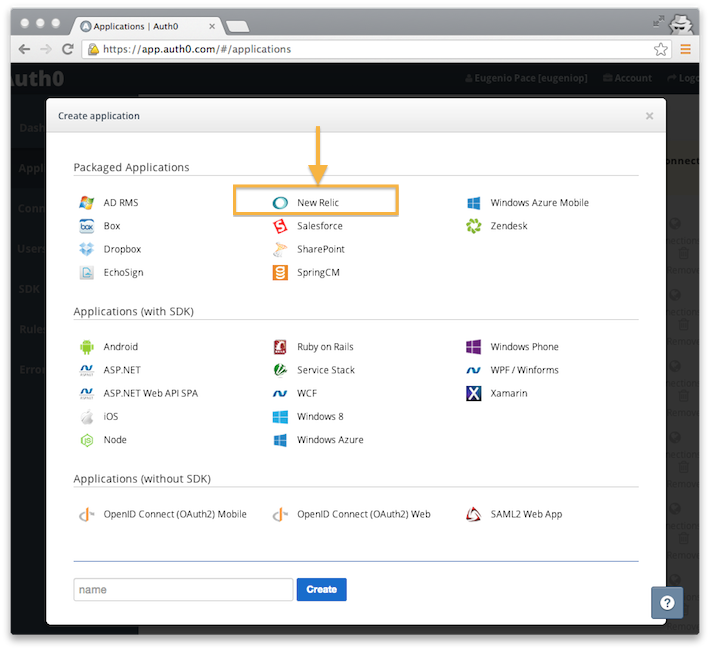Click the Ruby on Rails label

[325, 347]
